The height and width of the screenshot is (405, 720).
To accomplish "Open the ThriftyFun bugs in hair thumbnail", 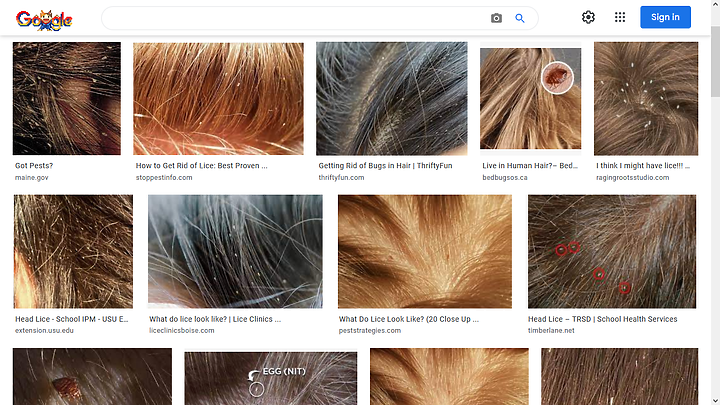I will click(x=392, y=98).
